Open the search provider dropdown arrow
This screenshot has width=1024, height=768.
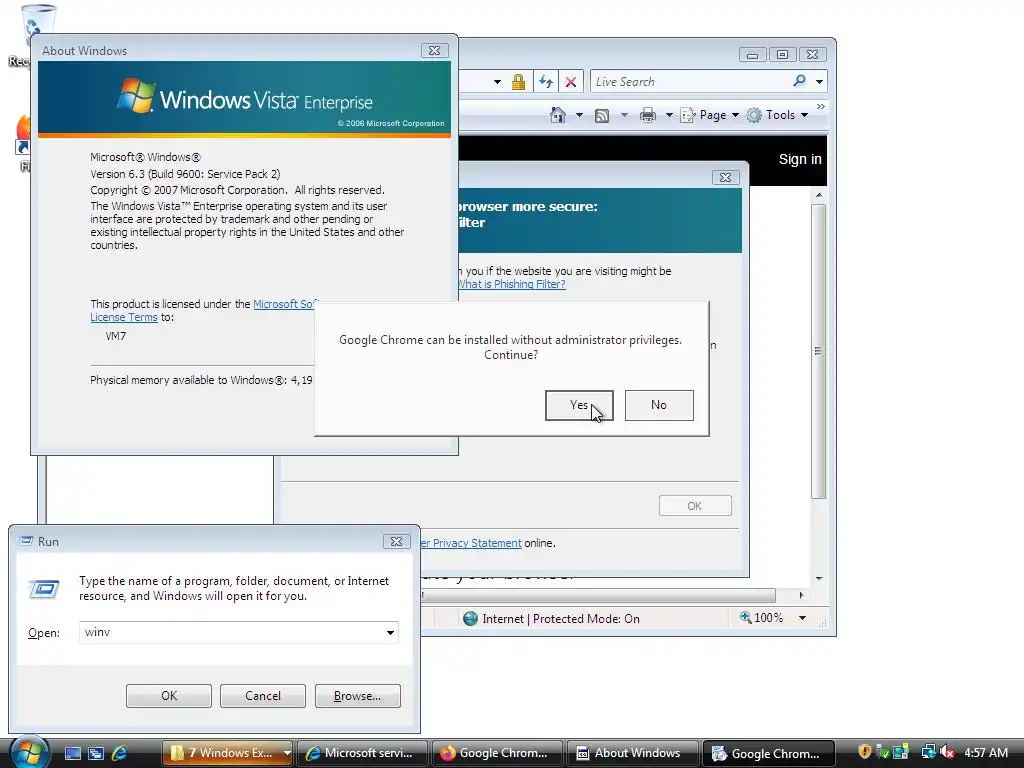(819, 82)
